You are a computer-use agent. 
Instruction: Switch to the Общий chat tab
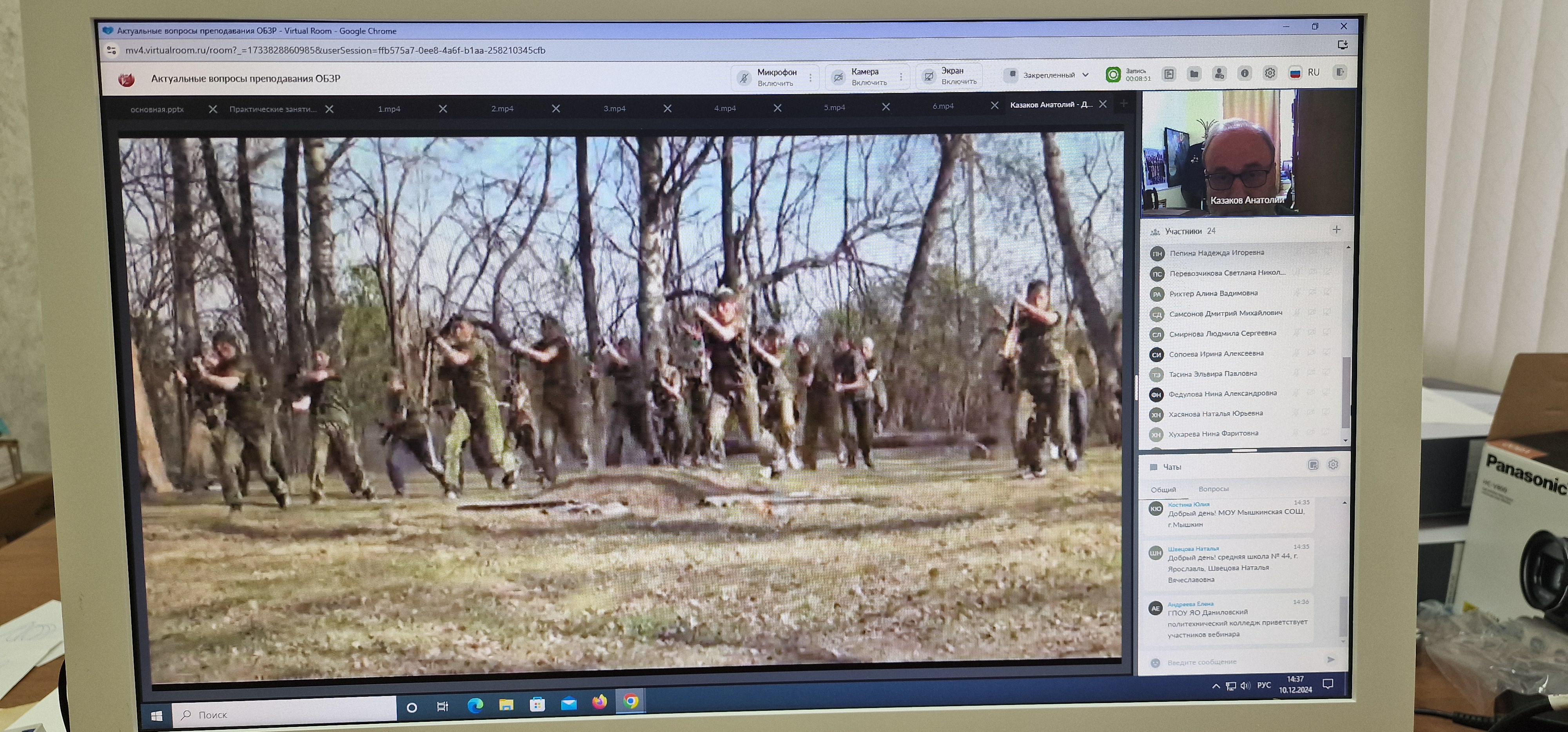(x=1163, y=490)
